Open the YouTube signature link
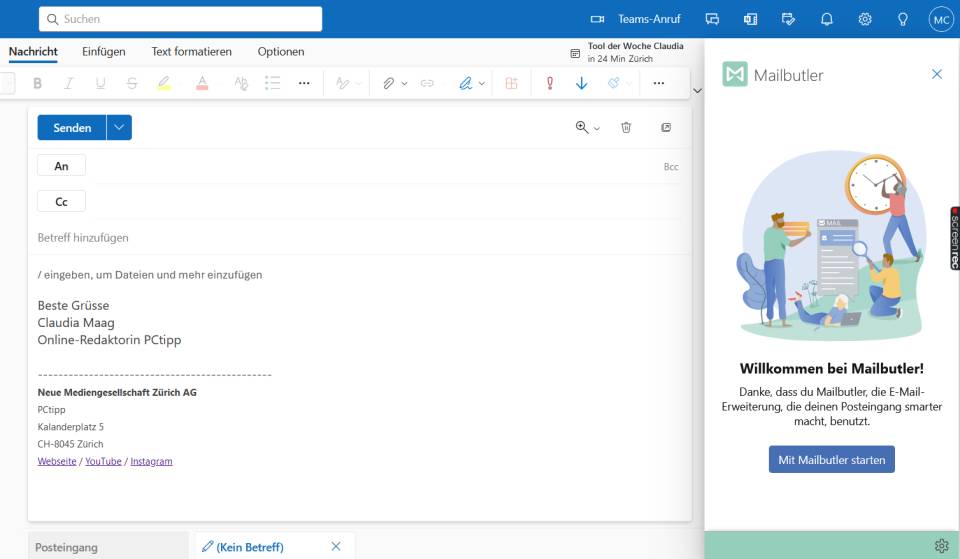 click(x=103, y=461)
